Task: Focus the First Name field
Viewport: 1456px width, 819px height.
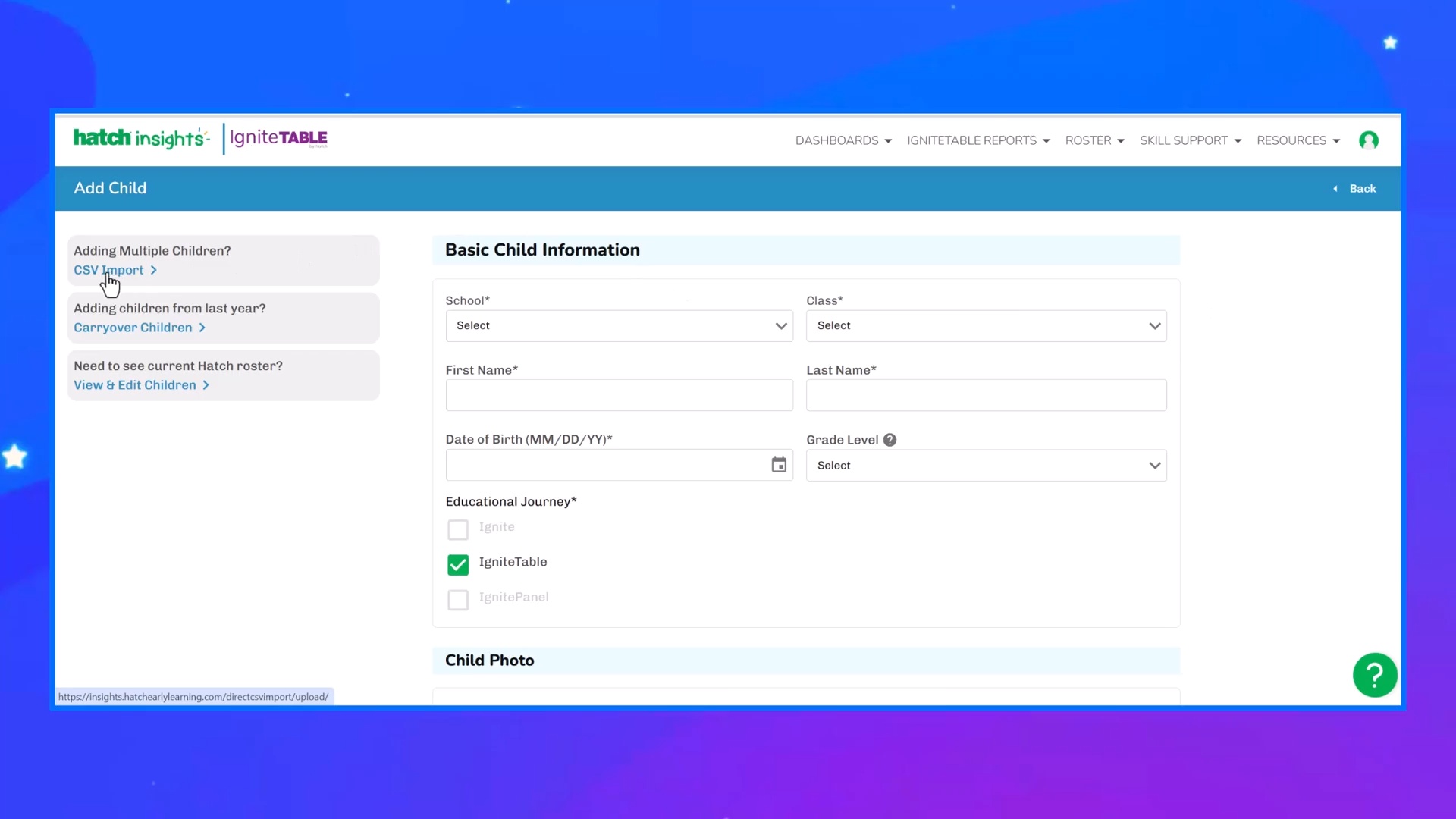Action: click(620, 395)
